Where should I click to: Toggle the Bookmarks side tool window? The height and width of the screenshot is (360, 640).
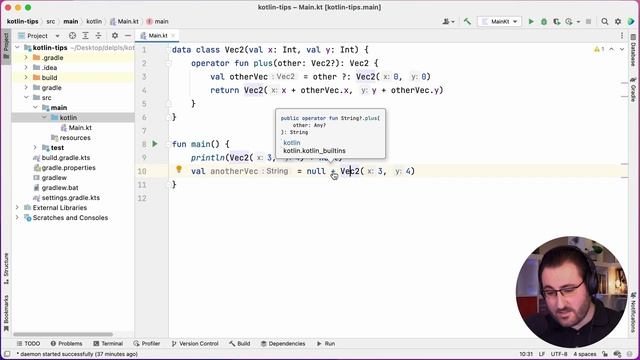[x=6, y=313]
